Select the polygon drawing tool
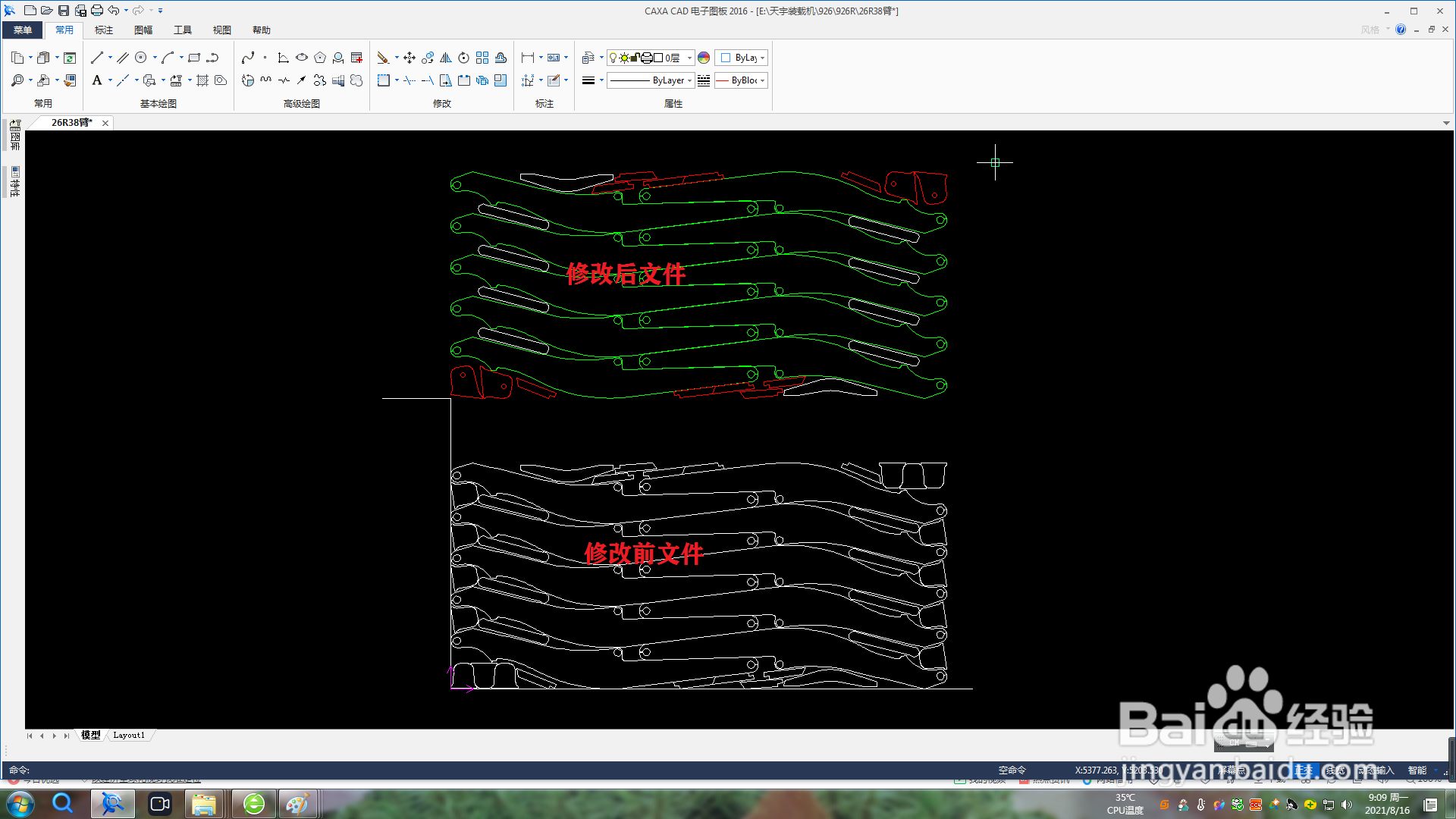 tap(320, 58)
